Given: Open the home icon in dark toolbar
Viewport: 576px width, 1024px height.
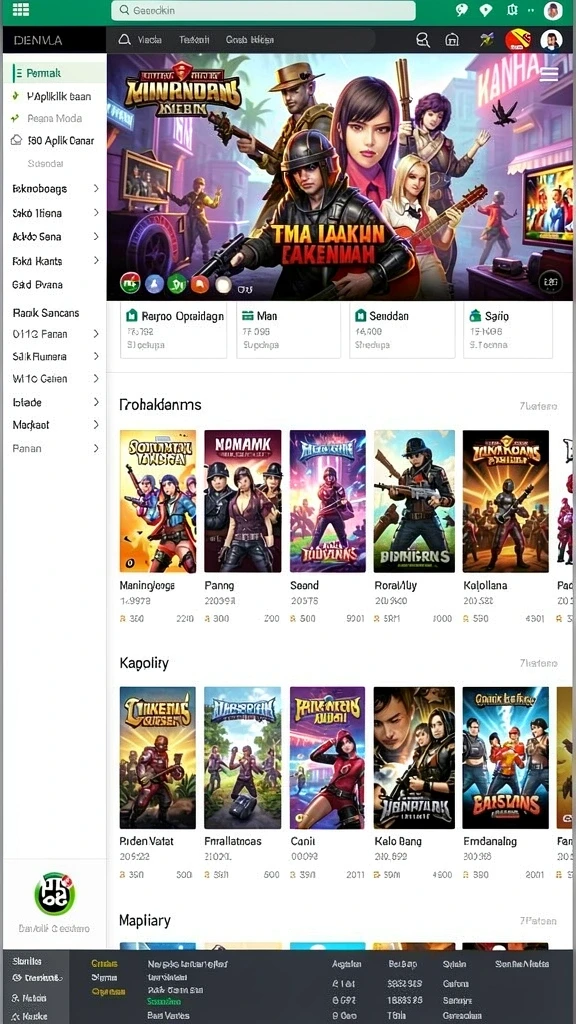Looking at the screenshot, I should click(x=452, y=40).
